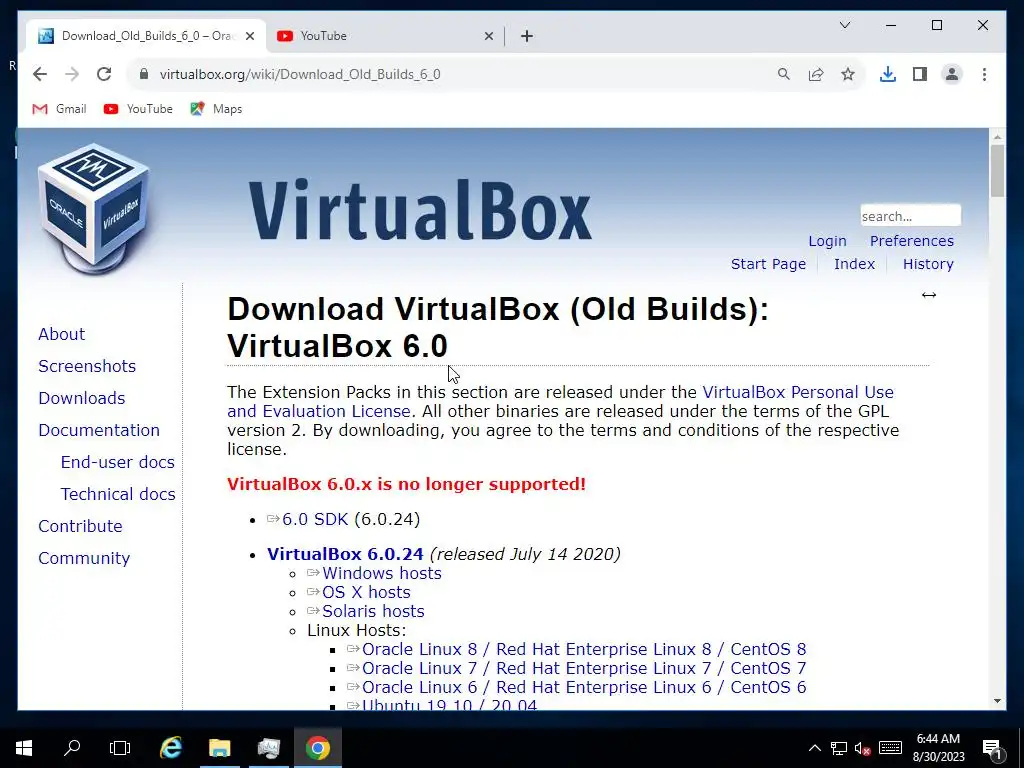Open Screenshots in the sidebar

(87, 366)
